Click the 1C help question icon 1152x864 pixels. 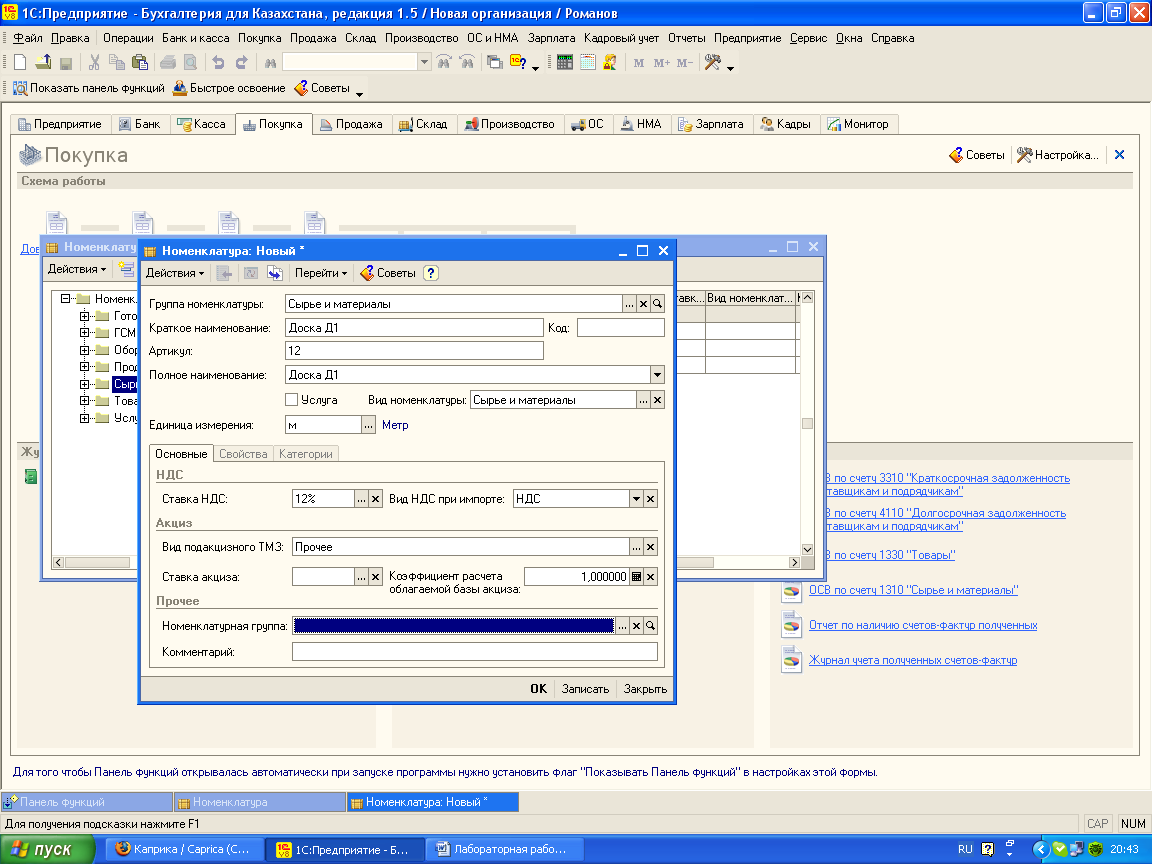(x=518, y=63)
